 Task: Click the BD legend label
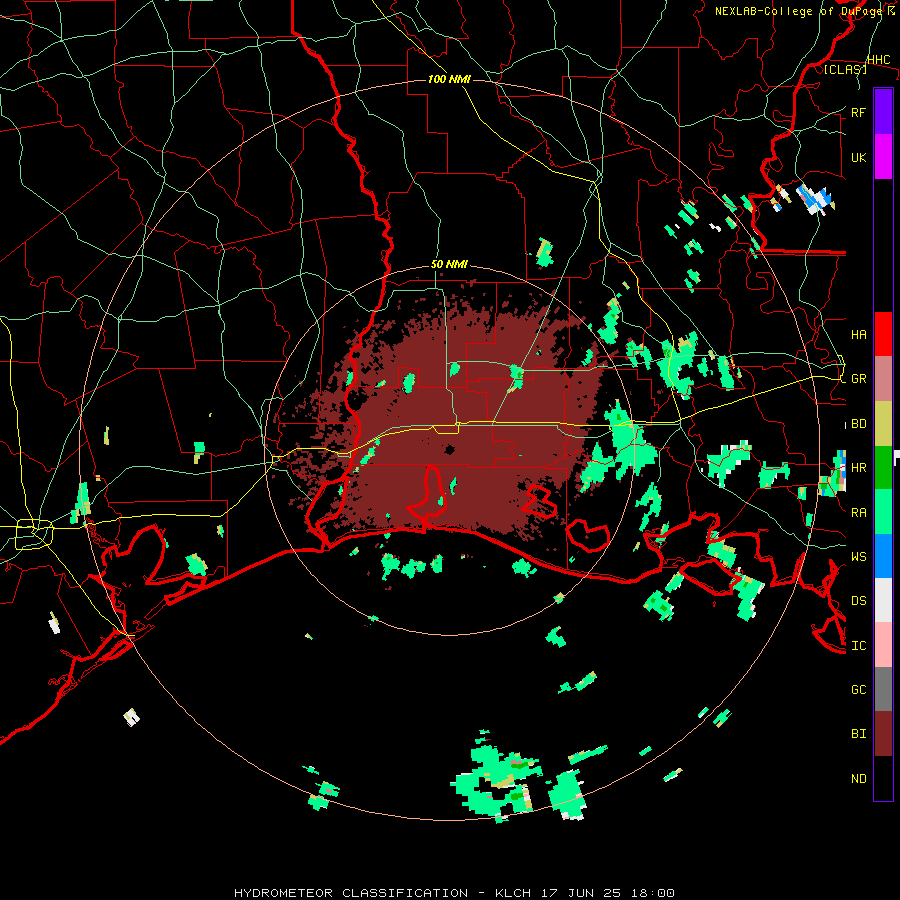[x=858, y=424]
